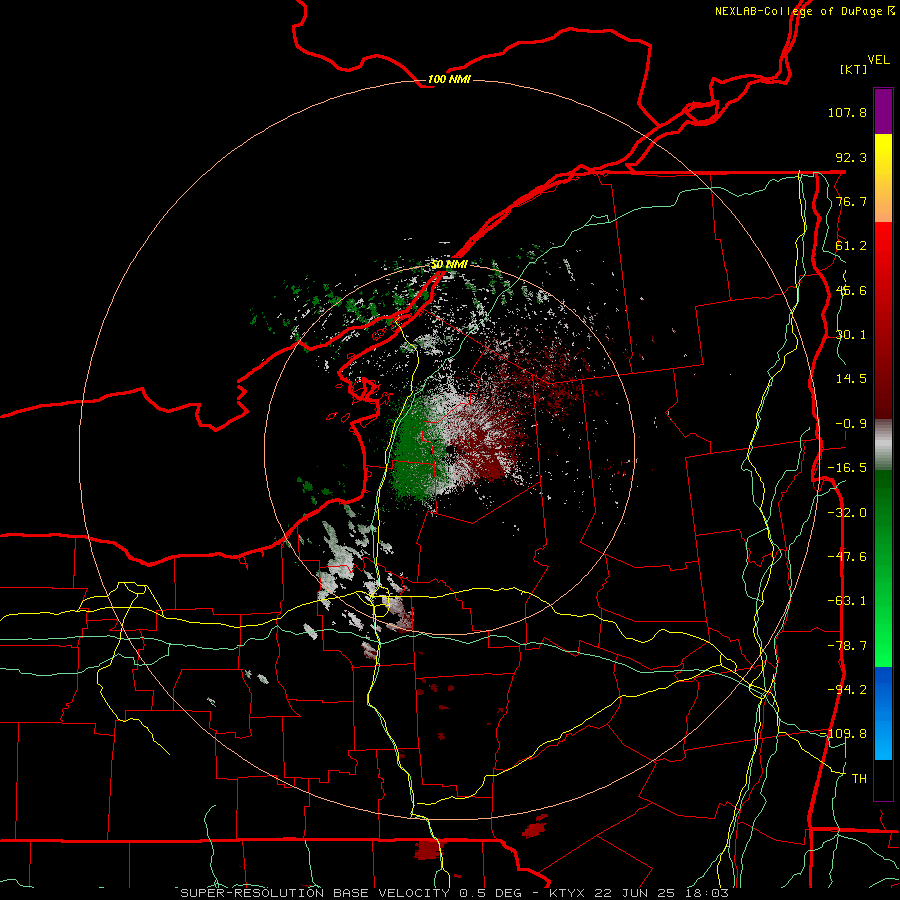Click the purple segment of velocity color bar
This screenshot has height=900, width=900.
pyautogui.click(x=883, y=111)
